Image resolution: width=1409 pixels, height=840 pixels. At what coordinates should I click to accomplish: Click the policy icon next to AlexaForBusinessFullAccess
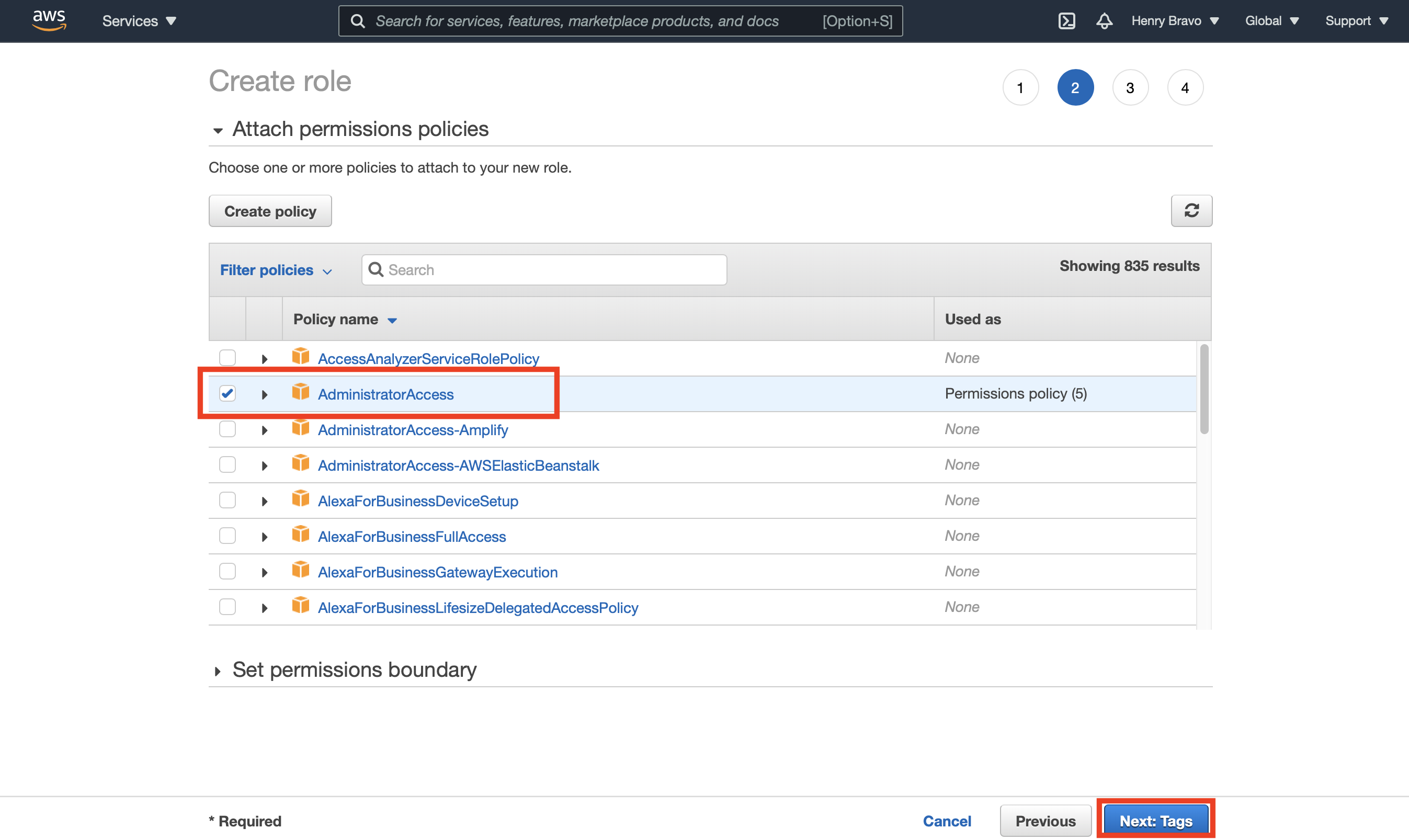coord(301,535)
